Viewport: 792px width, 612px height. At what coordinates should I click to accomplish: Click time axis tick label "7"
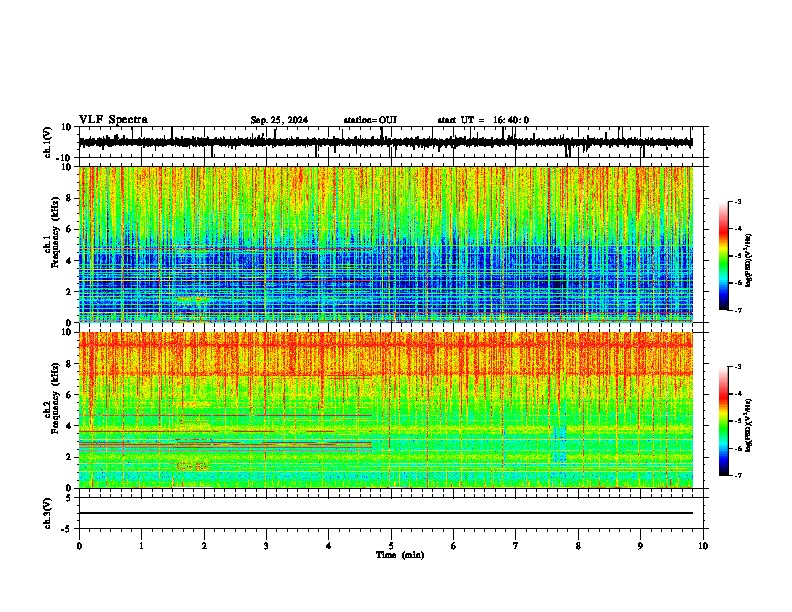click(516, 546)
